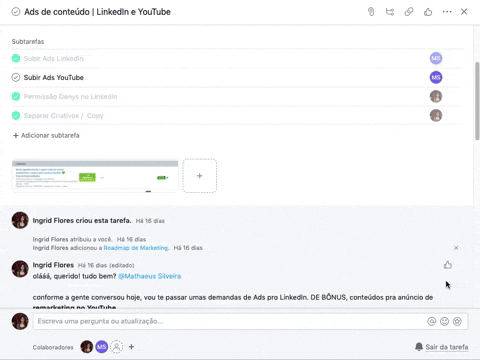Click the empty collaborator placeholder icon
The width and height of the screenshot is (480, 360).
(117, 347)
